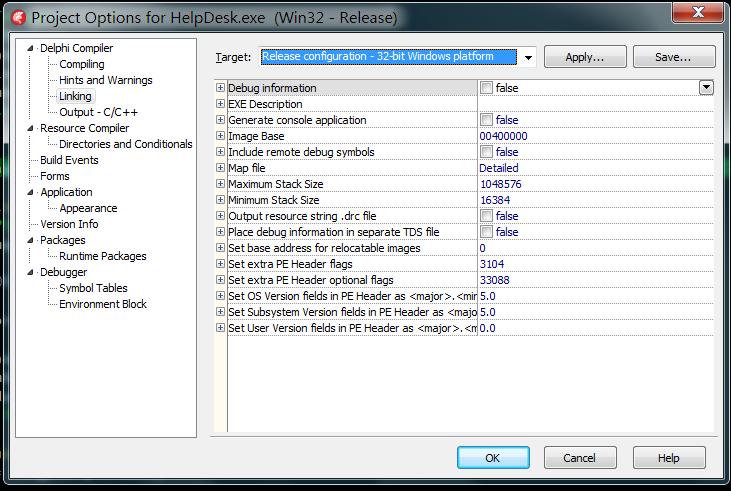
Task: Select Hints and Warnings page
Action: pyautogui.click(x=106, y=80)
